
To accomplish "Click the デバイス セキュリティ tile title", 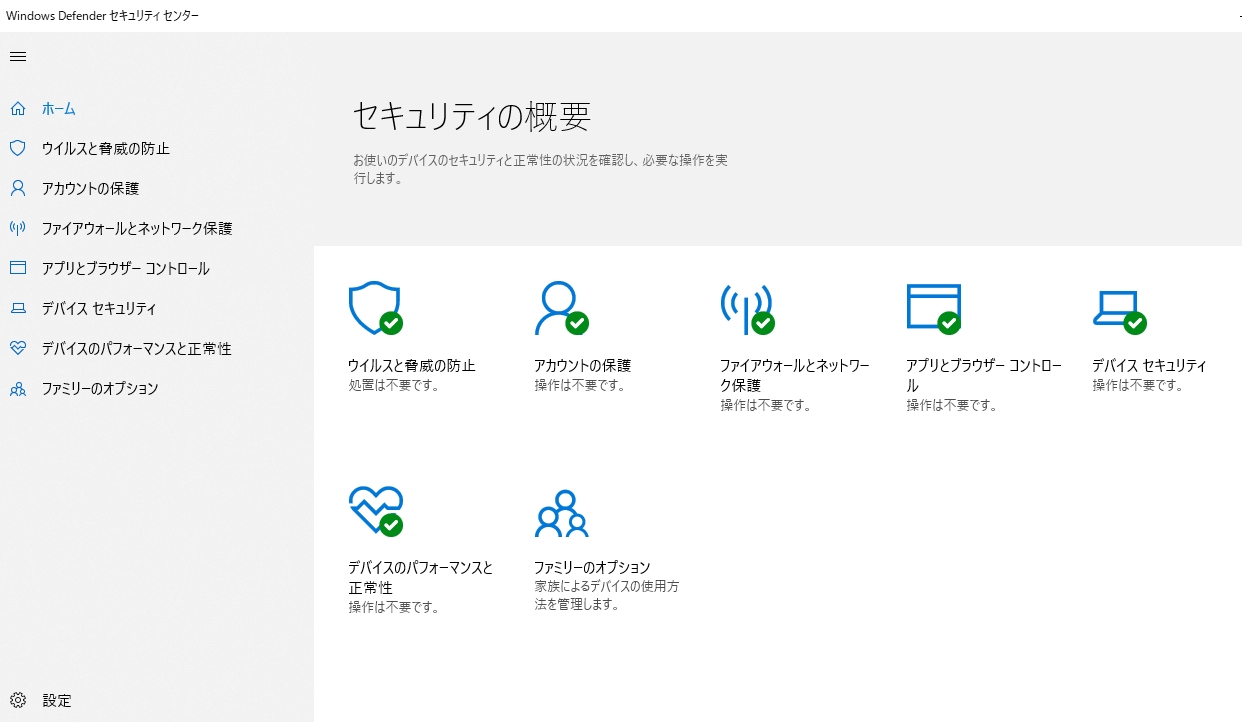I will [1150, 365].
